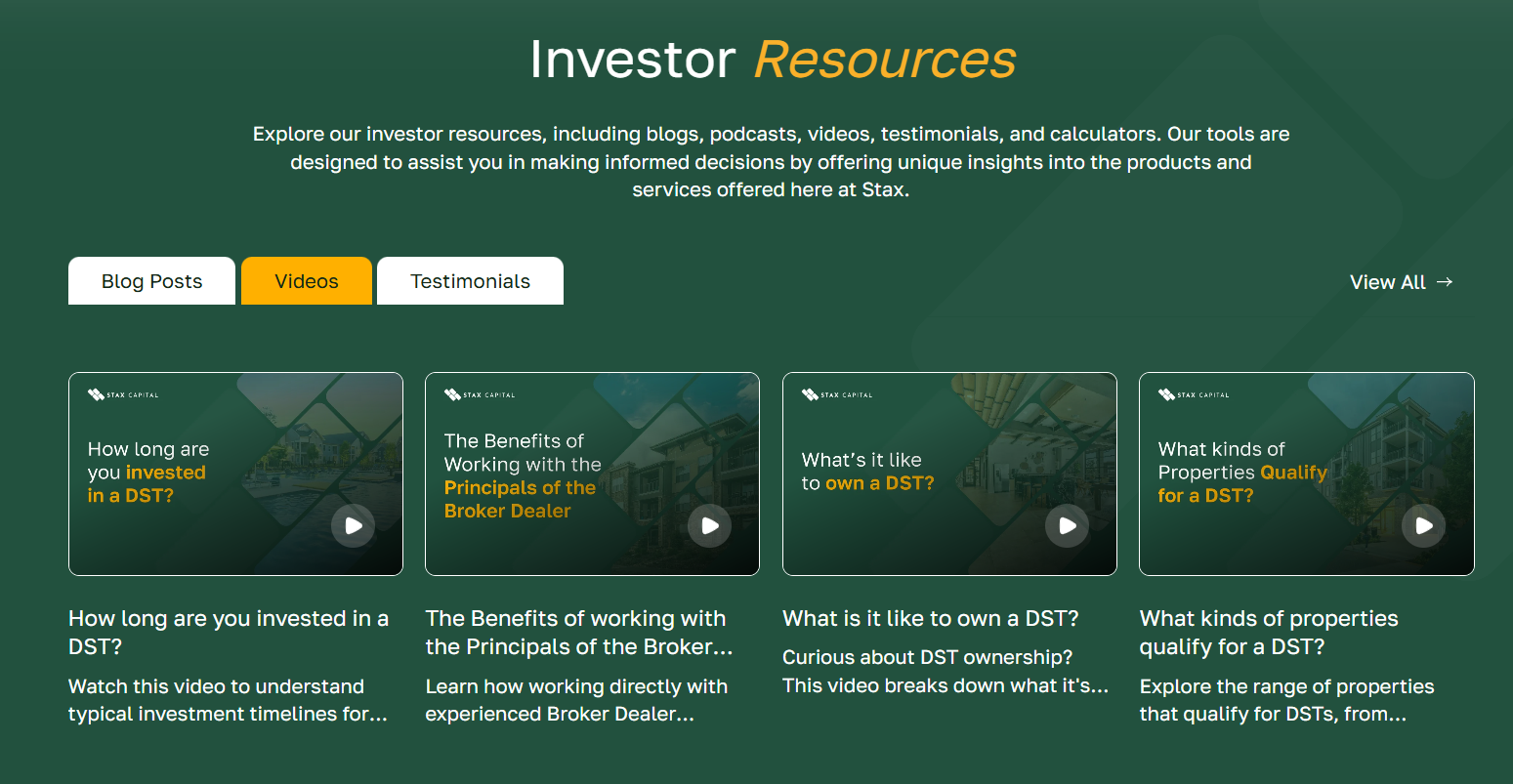Screen dimensions: 1513x784
Task: Play the 'How long are you invested' video
Action: point(353,525)
